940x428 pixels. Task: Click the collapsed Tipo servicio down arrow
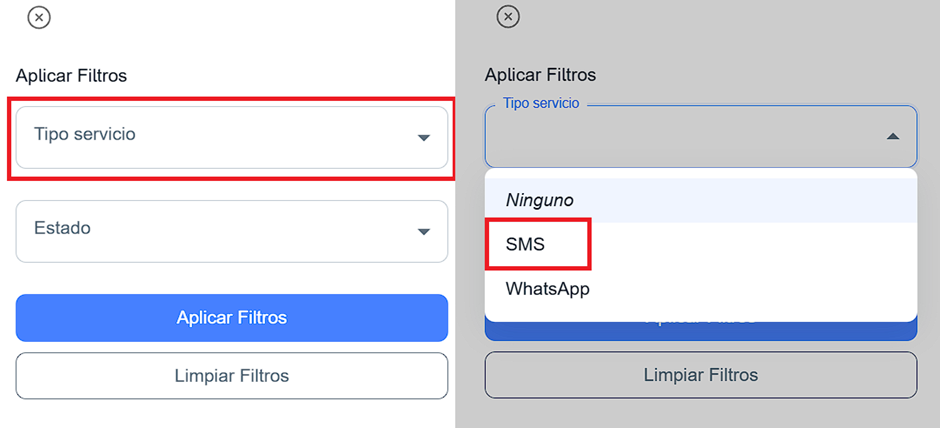click(424, 138)
